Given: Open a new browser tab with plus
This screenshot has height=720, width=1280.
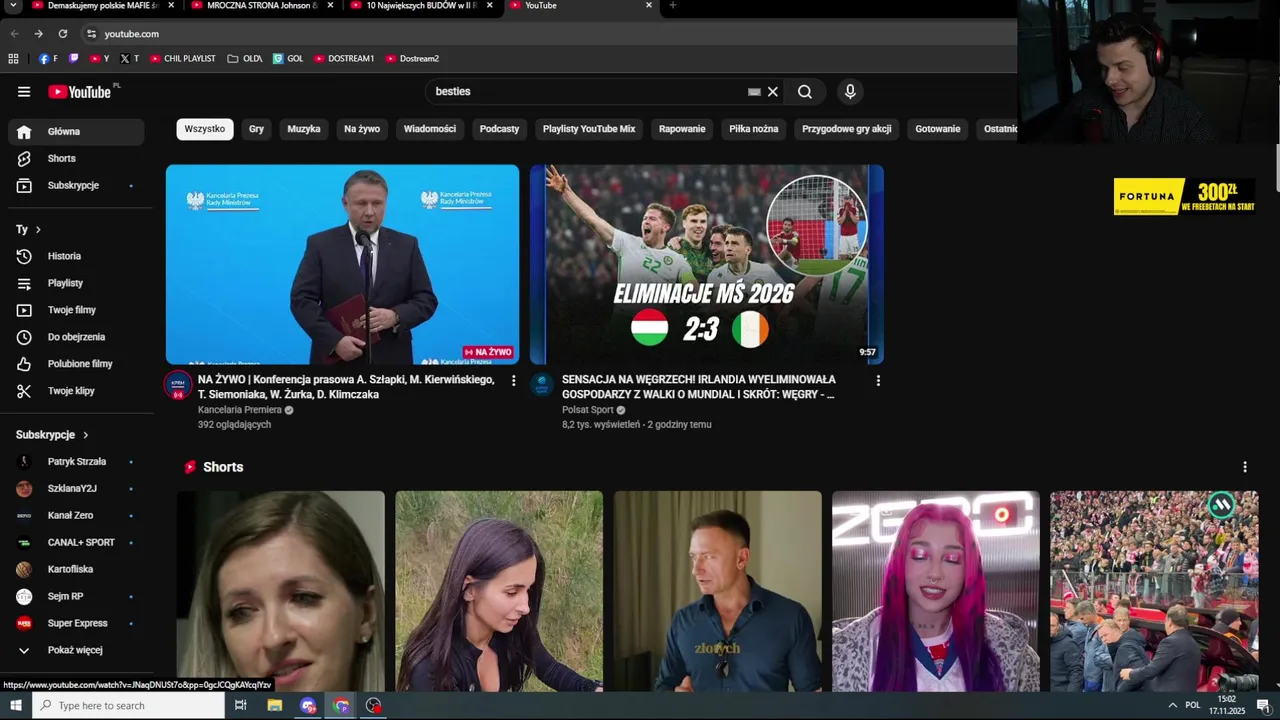Looking at the screenshot, I should (672, 6).
